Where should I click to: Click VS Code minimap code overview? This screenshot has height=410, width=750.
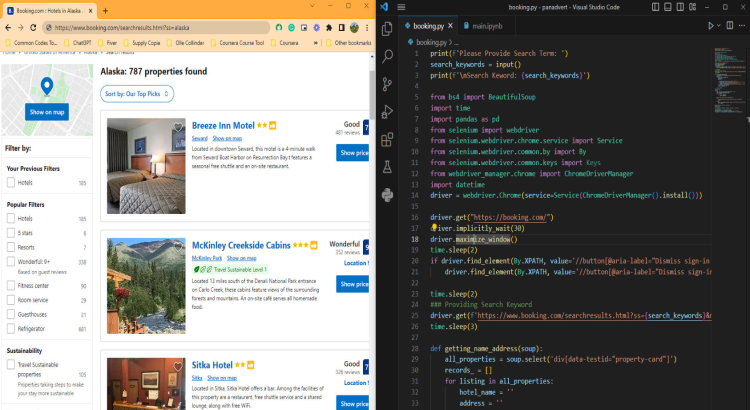coord(729,79)
